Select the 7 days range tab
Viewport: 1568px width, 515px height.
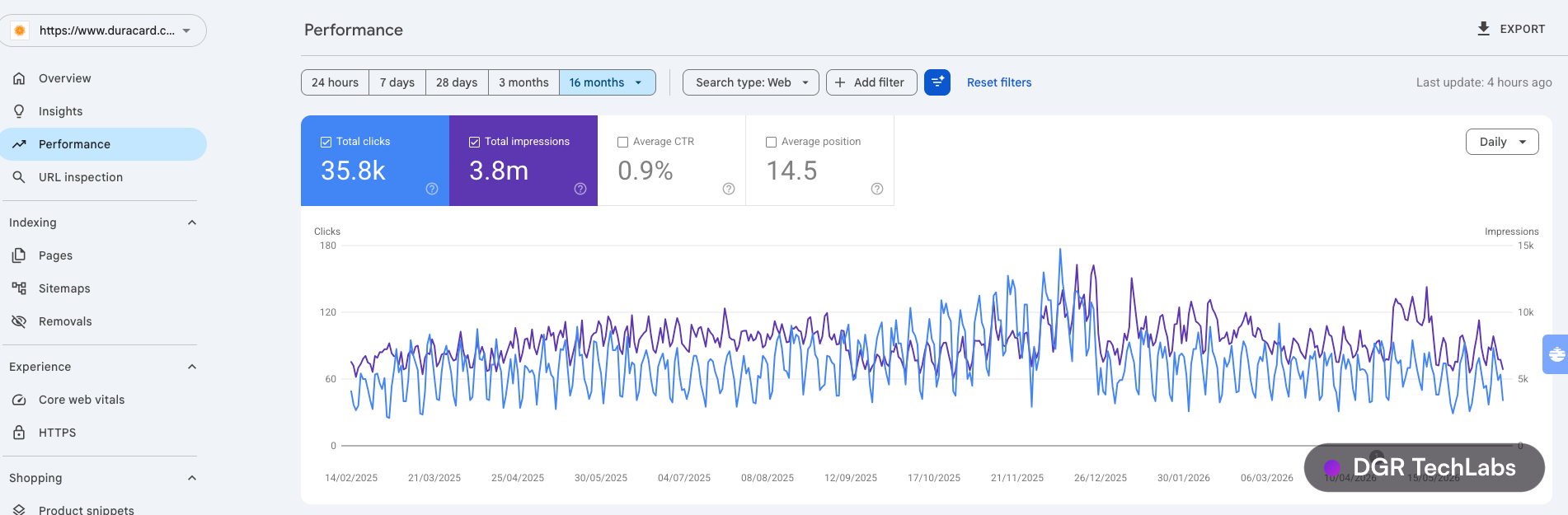point(397,82)
